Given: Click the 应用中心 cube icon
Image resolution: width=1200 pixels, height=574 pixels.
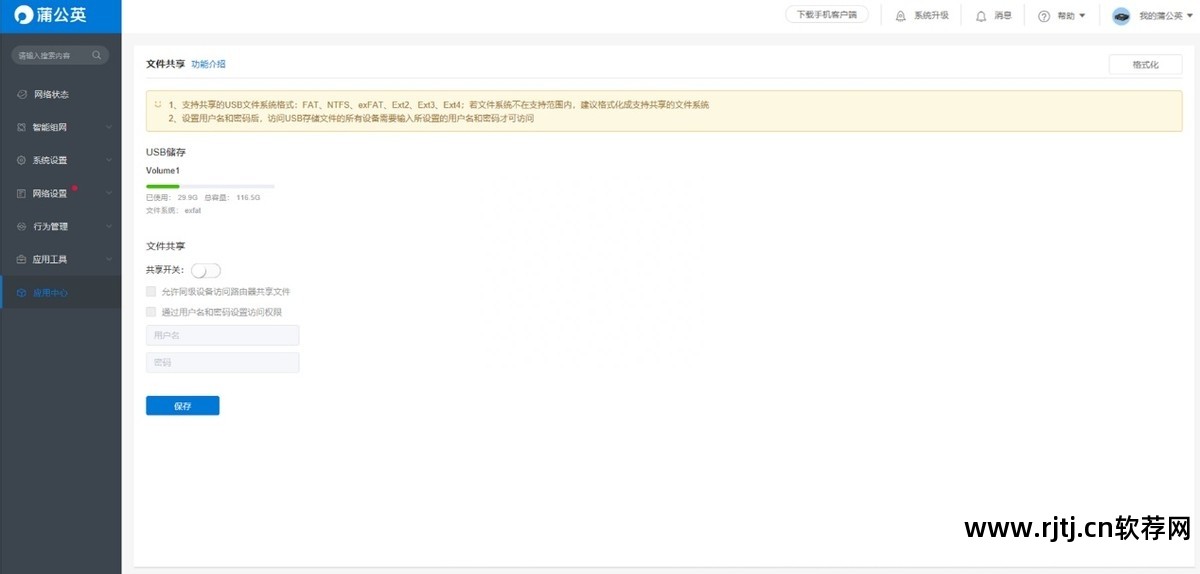Looking at the screenshot, I should tap(22, 292).
